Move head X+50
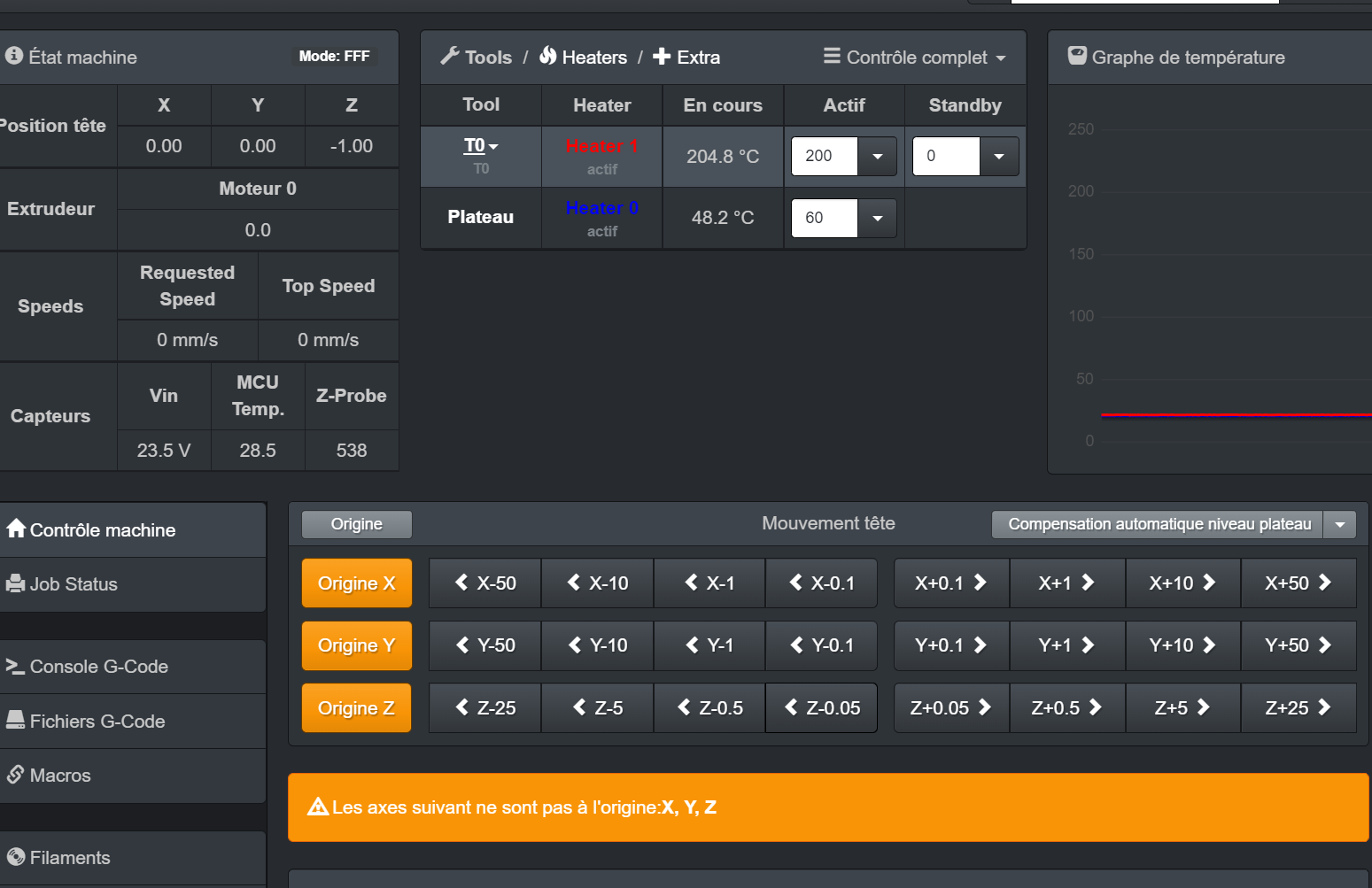Viewport: 1372px width, 888px height. (x=1298, y=583)
